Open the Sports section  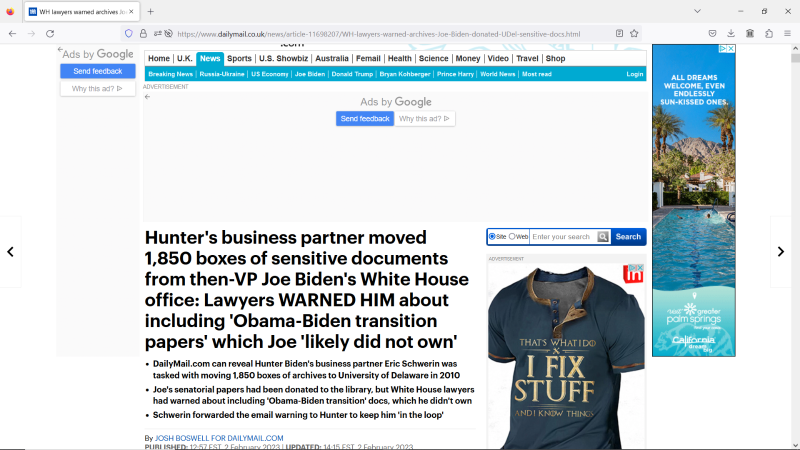[239, 59]
